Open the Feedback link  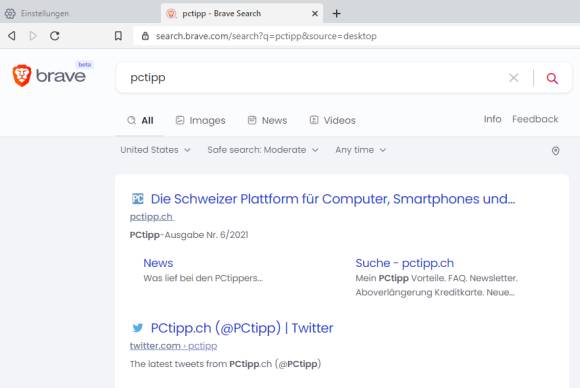point(535,119)
